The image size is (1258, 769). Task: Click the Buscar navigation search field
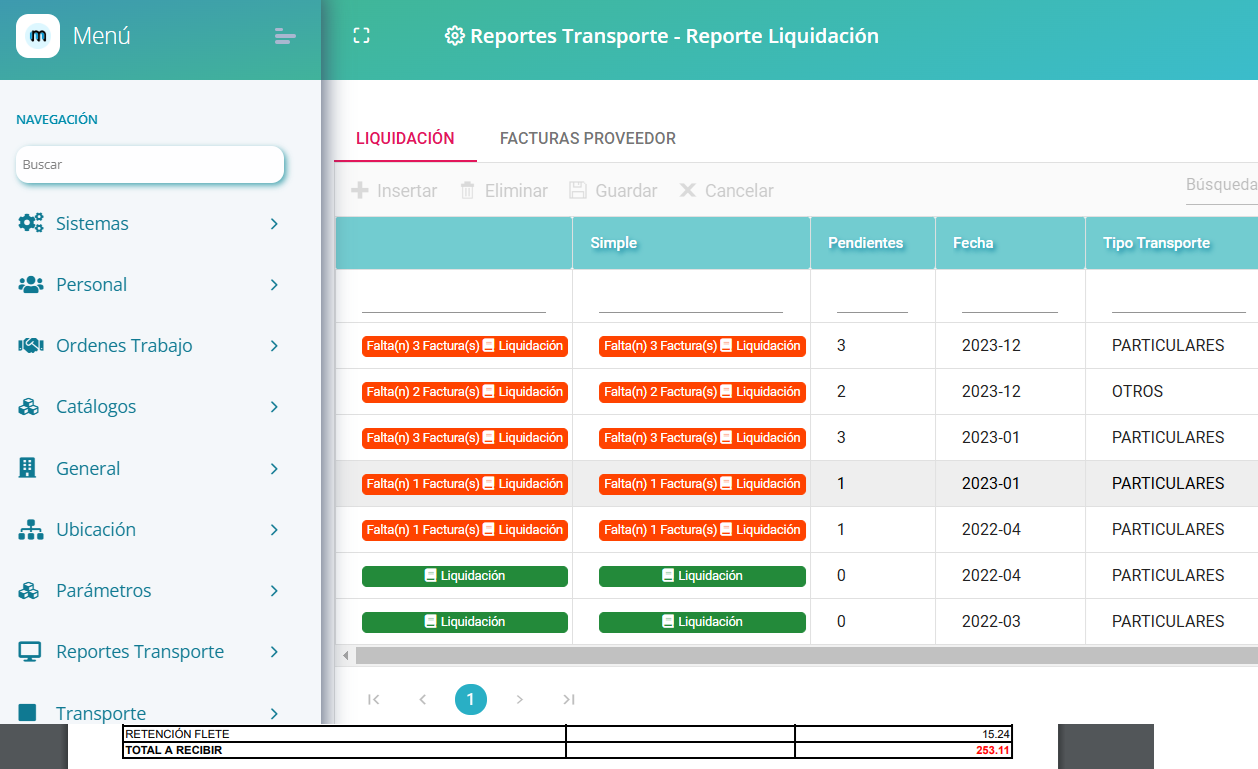coord(150,165)
